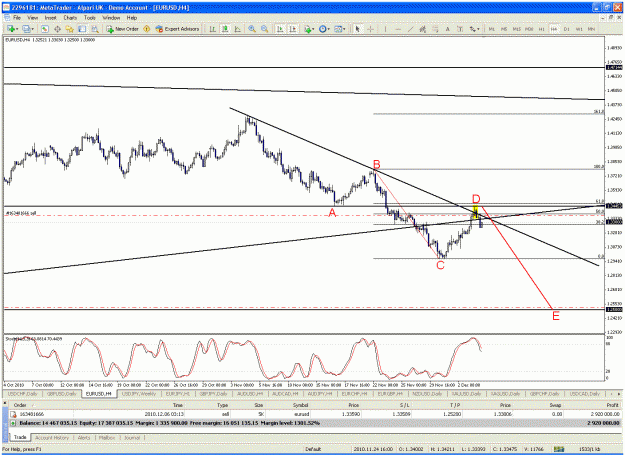Open the arrows objects dropdown

click(x=474, y=29)
